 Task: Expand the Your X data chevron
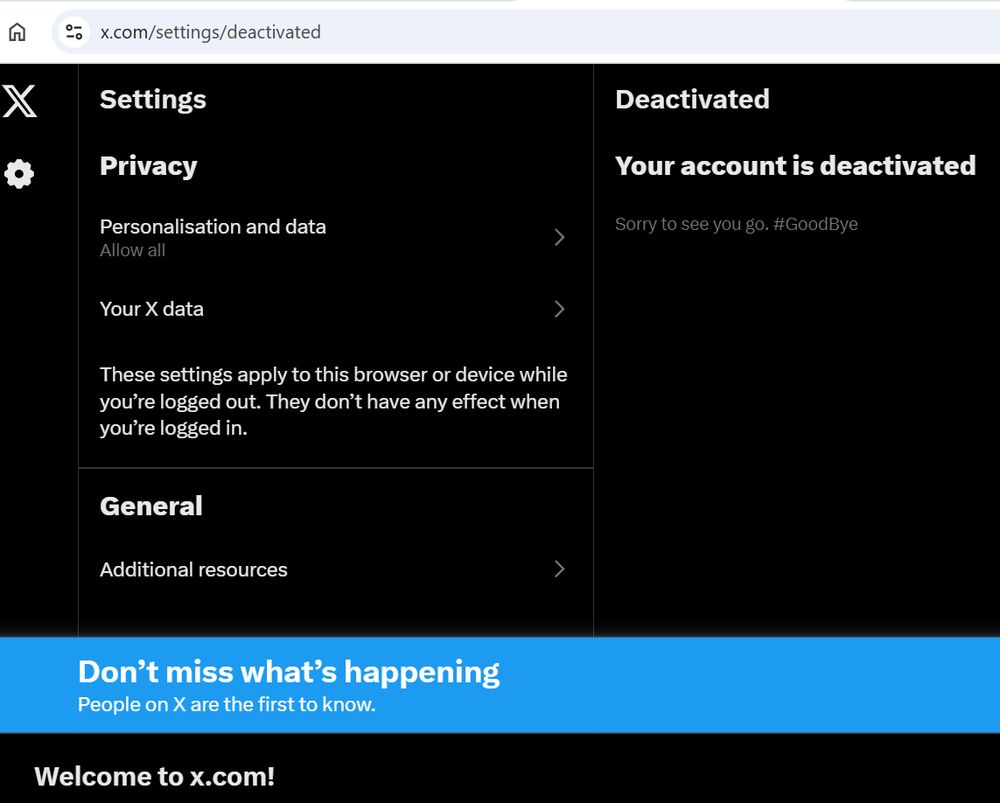click(x=559, y=309)
